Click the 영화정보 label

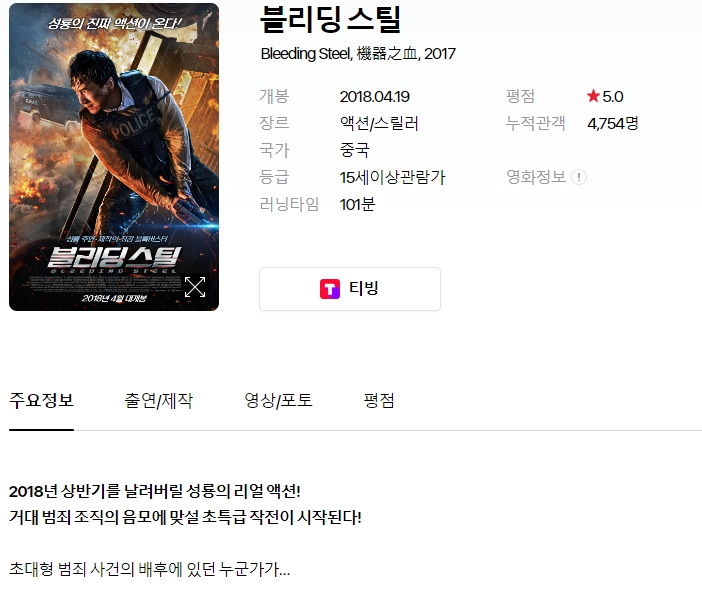pyautogui.click(x=536, y=177)
